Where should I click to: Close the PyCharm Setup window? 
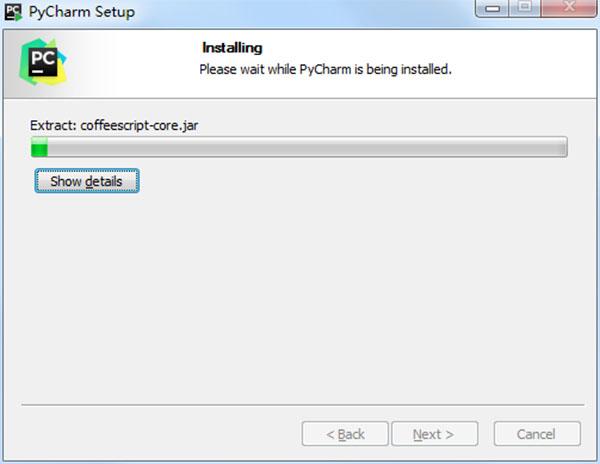tap(569, 8)
